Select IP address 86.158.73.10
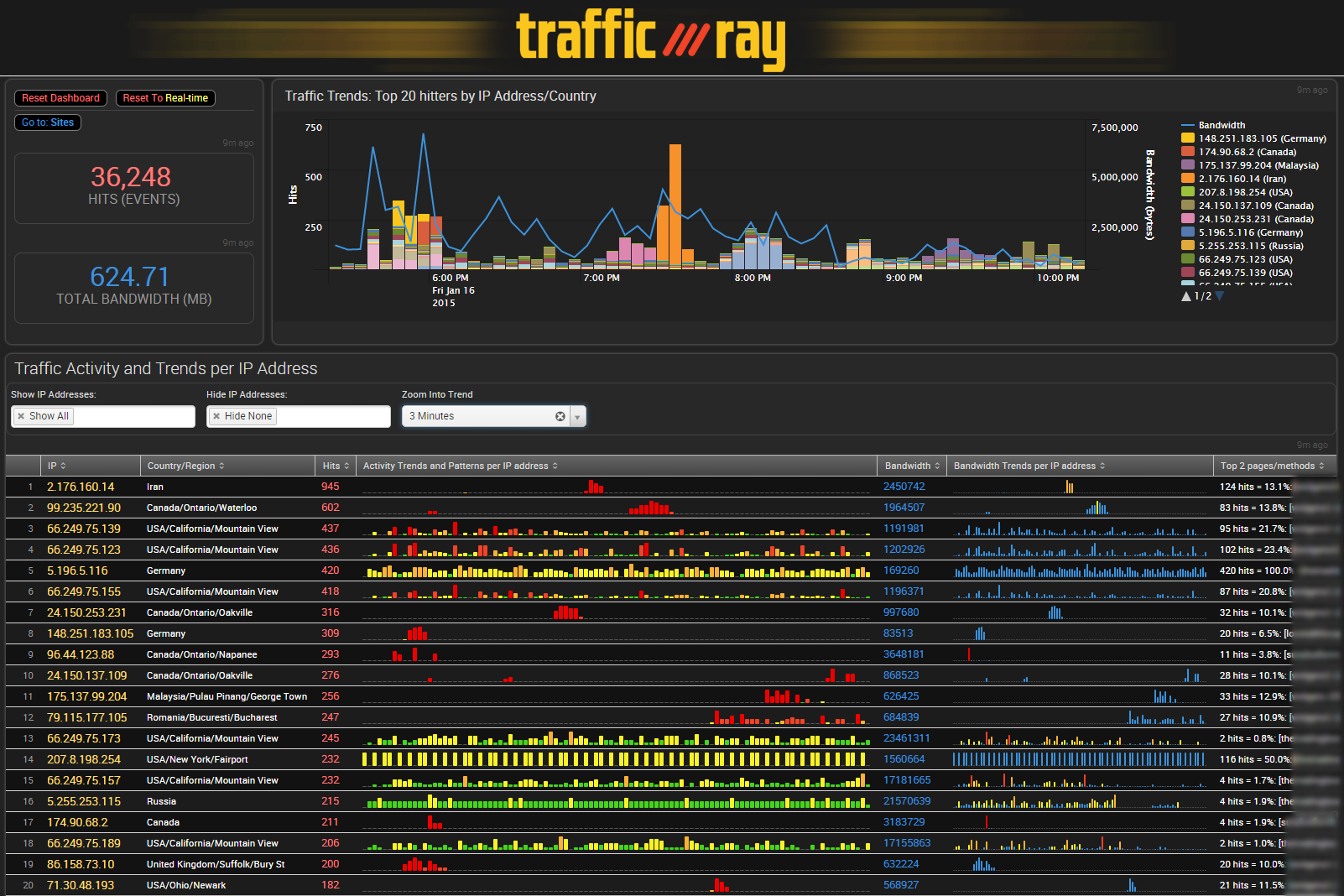Viewport: 1344px width, 896px height. [81, 864]
